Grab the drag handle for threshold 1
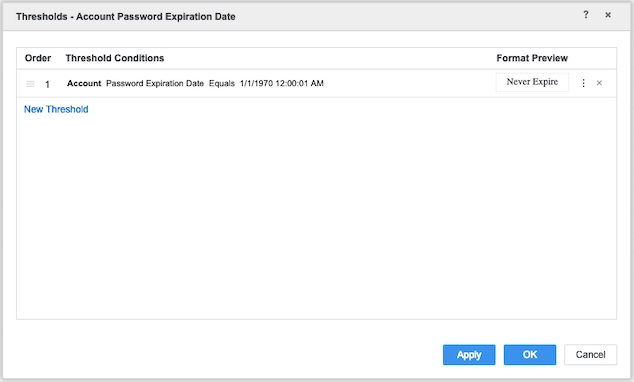 tap(30, 84)
